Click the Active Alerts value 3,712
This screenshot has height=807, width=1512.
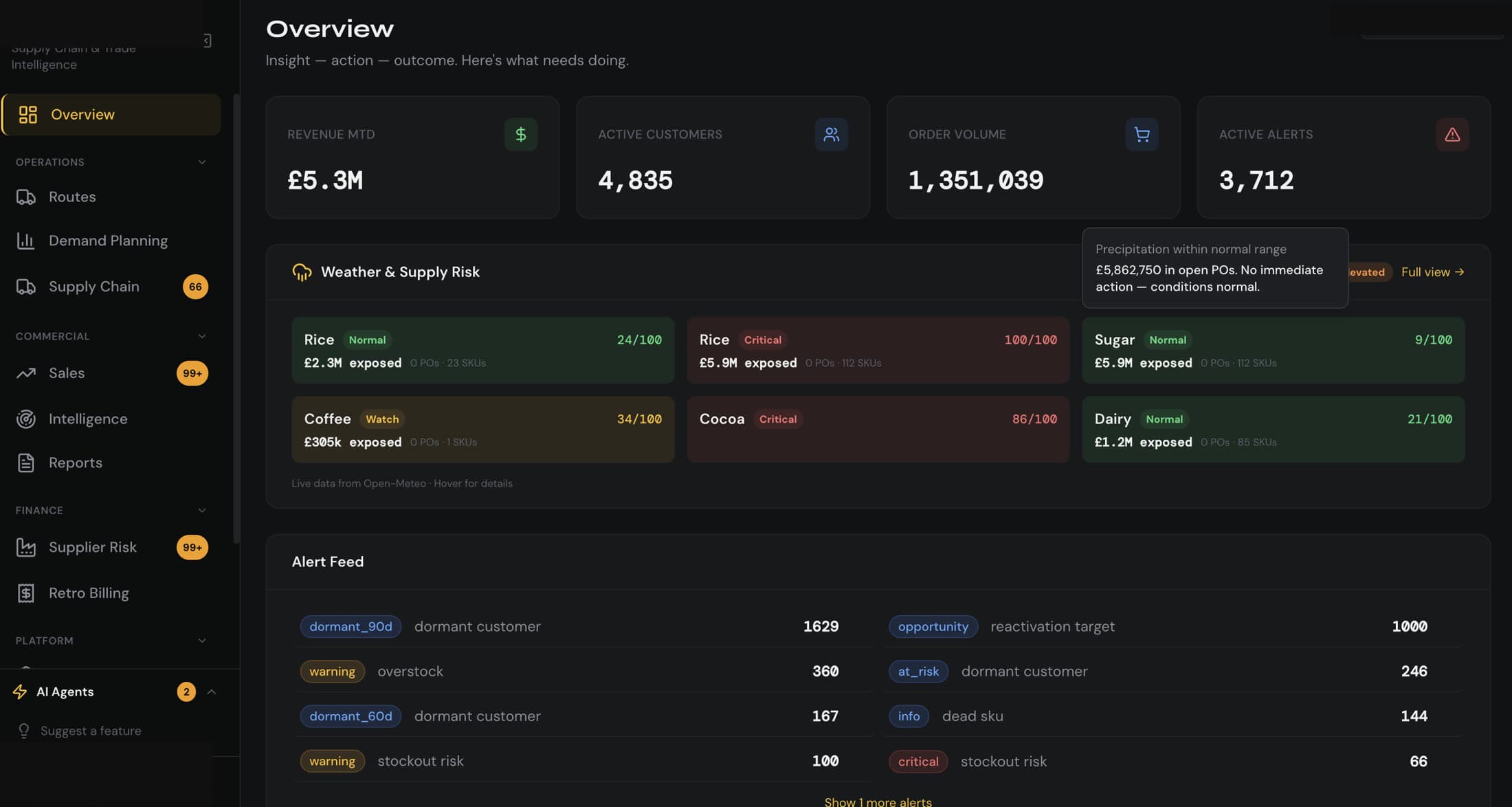1256,180
